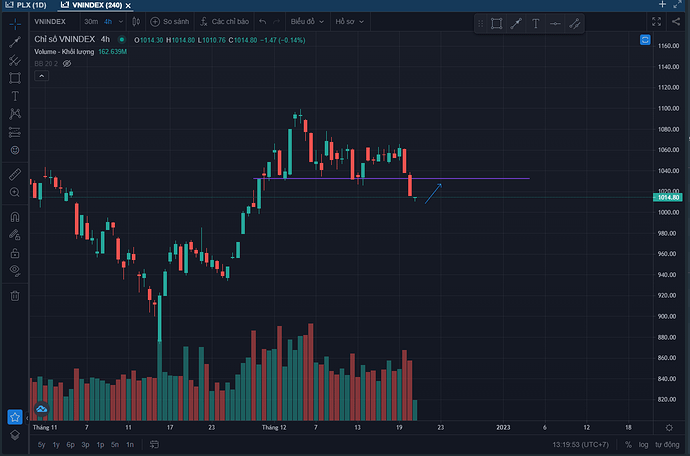Screen dimensions: 690x456
Task: Toggle percent scale mode
Action: click(x=628, y=445)
